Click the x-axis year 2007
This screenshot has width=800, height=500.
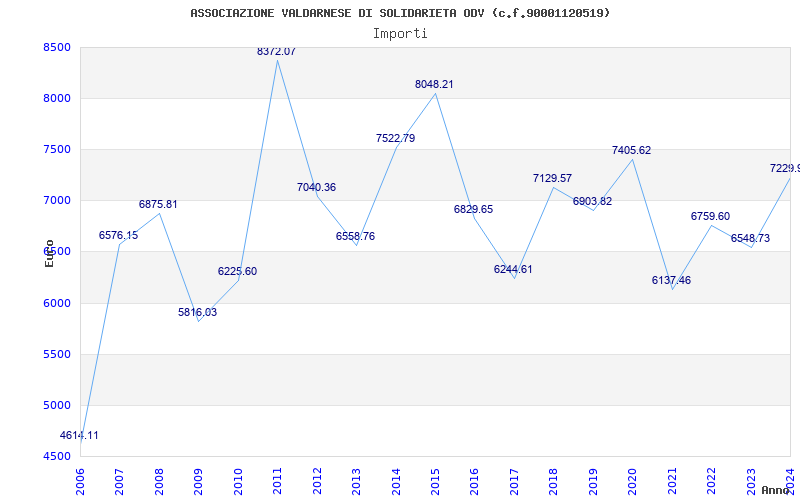click(x=119, y=481)
